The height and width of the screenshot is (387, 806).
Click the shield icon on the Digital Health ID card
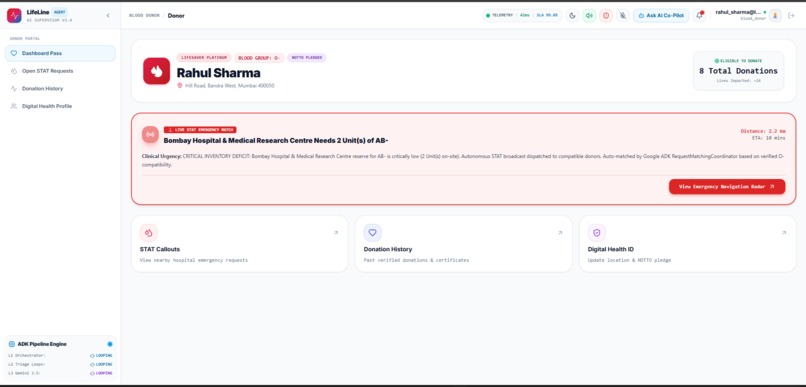pos(597,233)
